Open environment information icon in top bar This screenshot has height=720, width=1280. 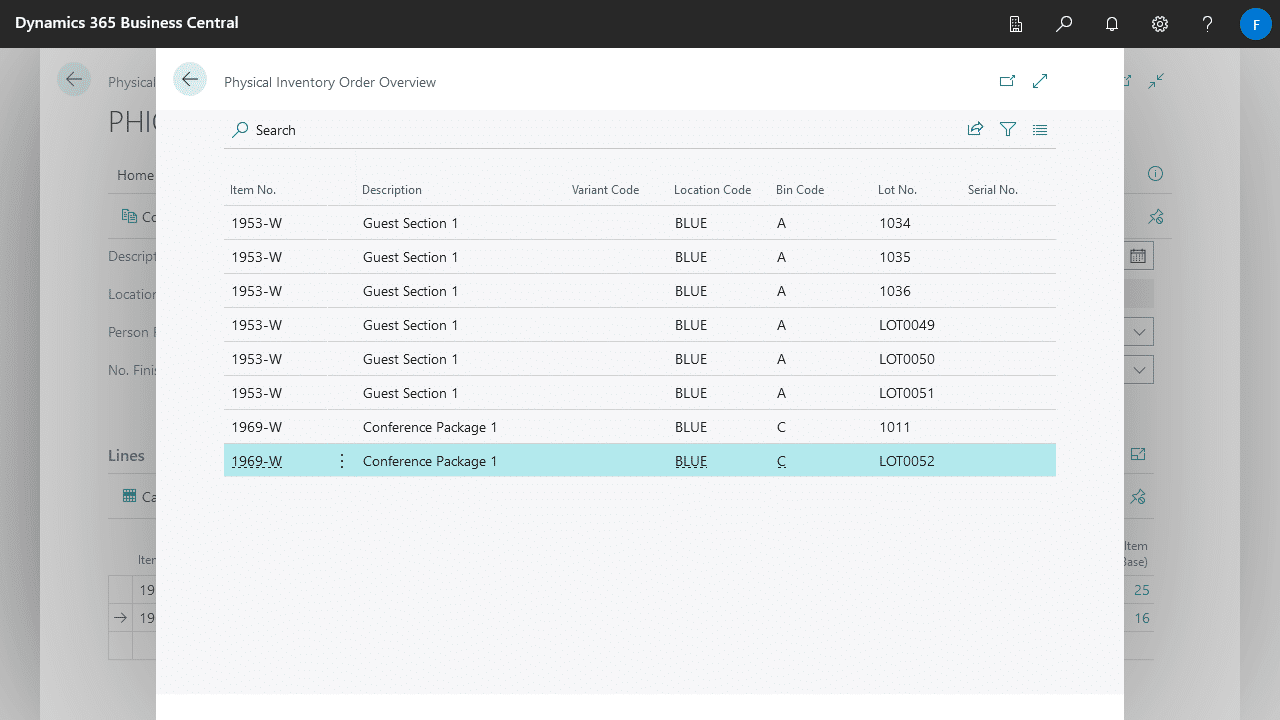pos(1016,24)
